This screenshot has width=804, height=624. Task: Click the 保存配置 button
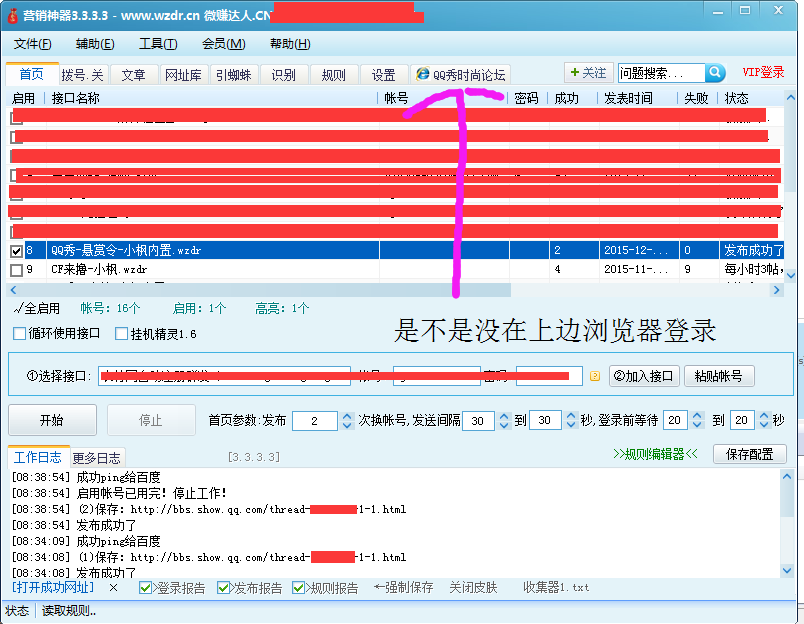[749, 454]
